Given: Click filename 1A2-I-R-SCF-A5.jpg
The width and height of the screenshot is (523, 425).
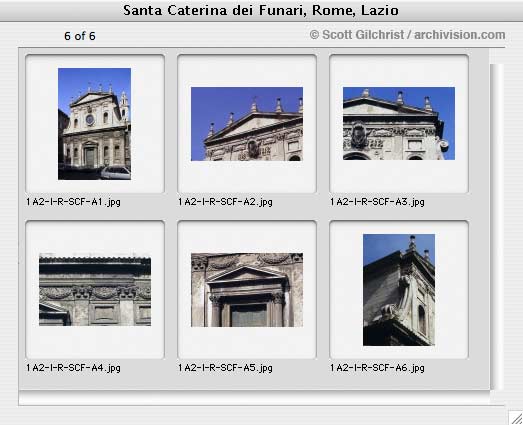Looking at the screenshot, I should click(225, 368).
